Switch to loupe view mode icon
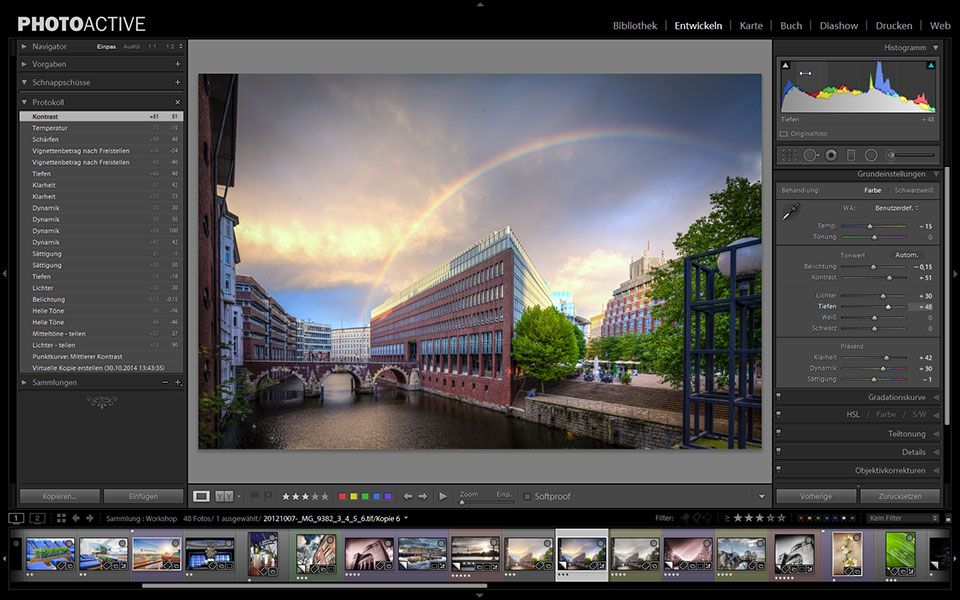The height and width of the screenshot is (600, 960). pos(201,496)
